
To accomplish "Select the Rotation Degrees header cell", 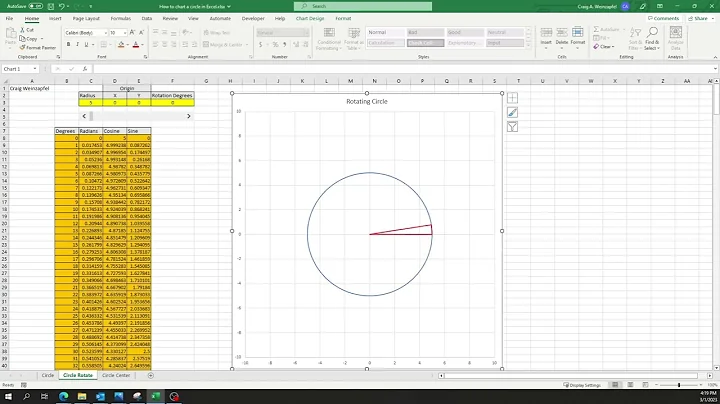I will tap(172, 95).
